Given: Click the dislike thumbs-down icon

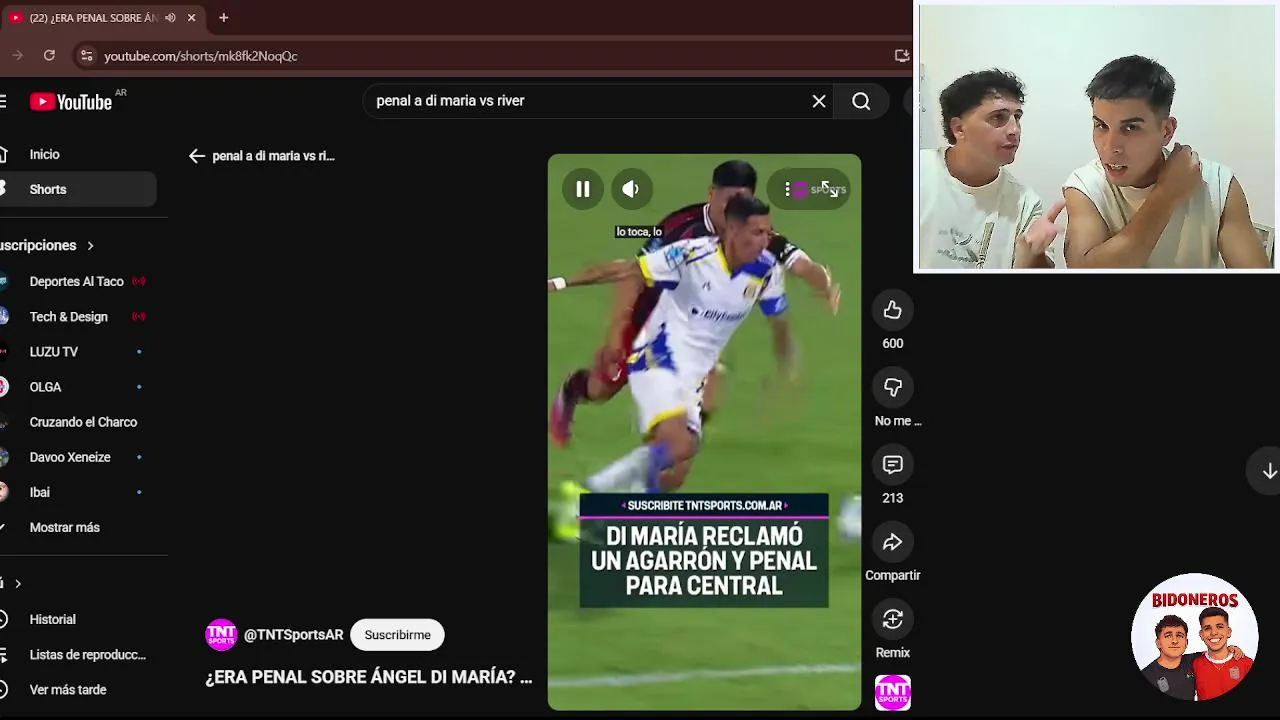Looking at the screenshot, I should (893, 388).
